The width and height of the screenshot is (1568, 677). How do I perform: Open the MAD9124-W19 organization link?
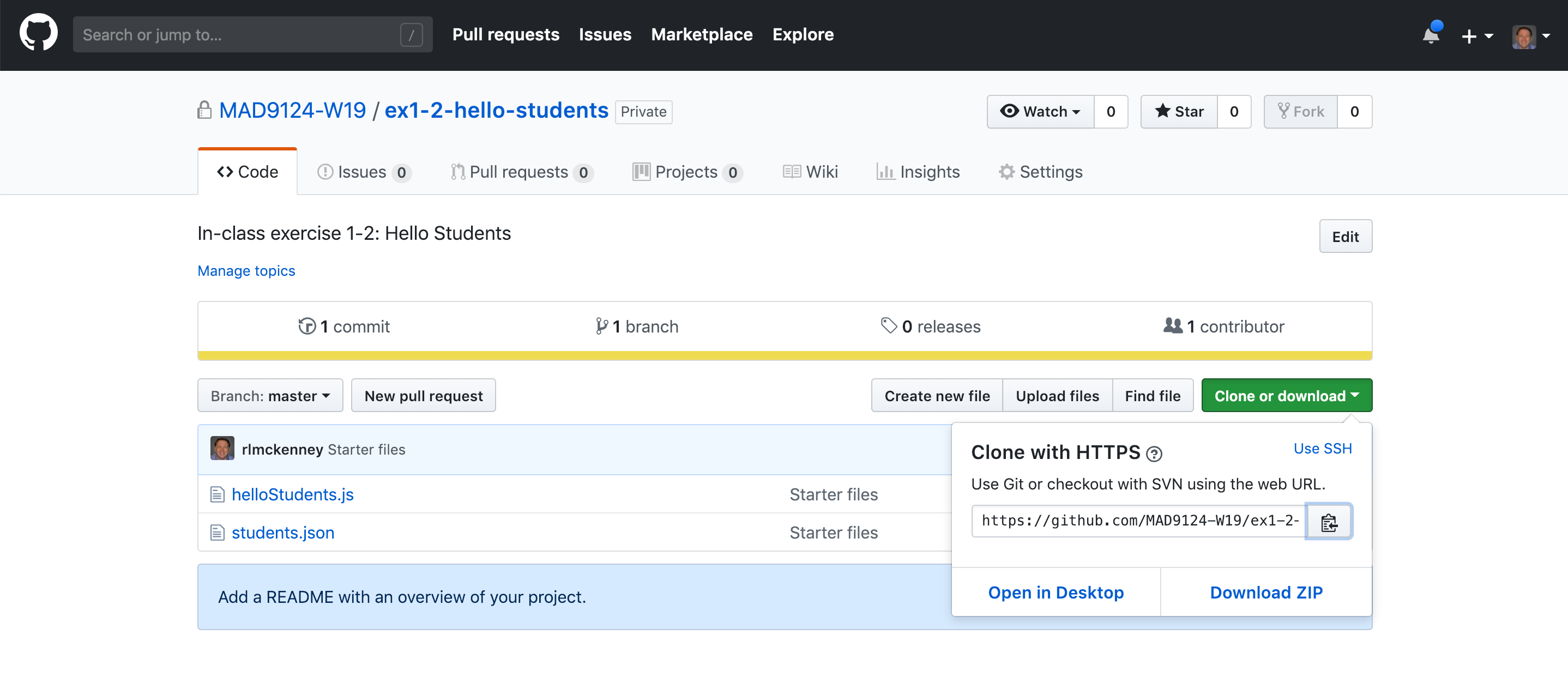tap(292, 110)
